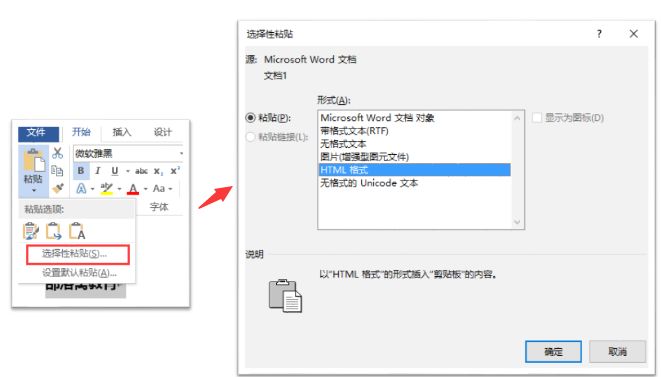The height and width of the screenshot is (377, 661).
Task: Open the font color dropdown arrow
Action: click(145, 189)
